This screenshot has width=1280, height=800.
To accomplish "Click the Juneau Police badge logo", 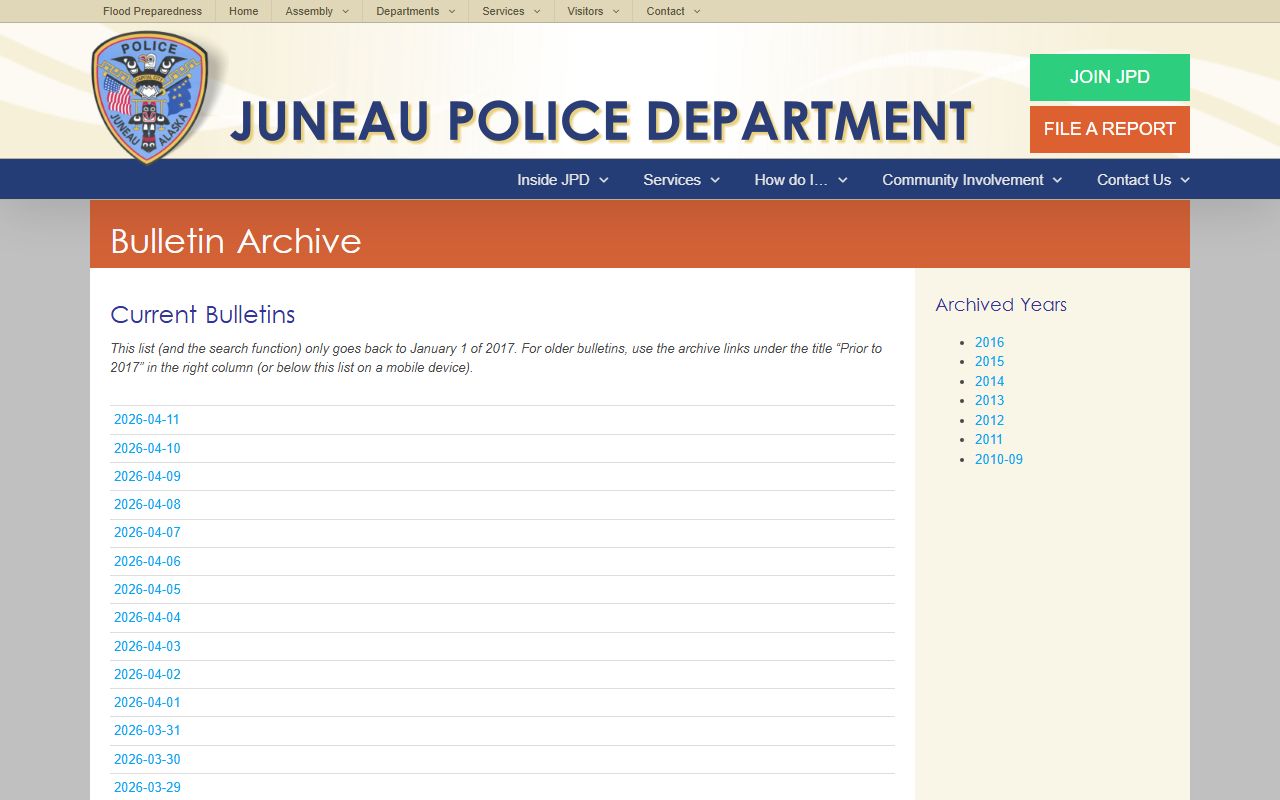I will tap(150, 97).
